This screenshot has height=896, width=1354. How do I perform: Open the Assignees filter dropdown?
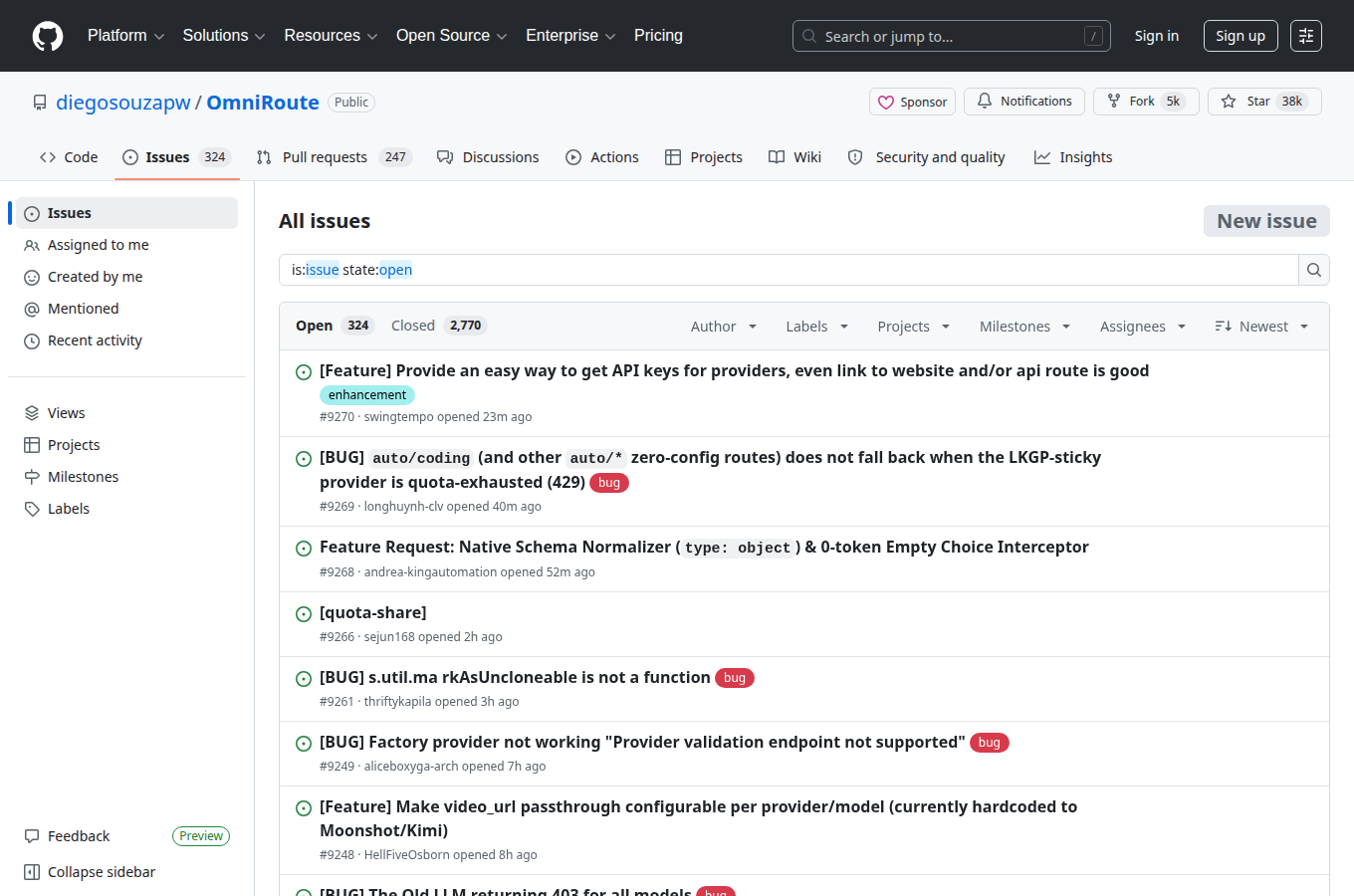(1142, 327)
